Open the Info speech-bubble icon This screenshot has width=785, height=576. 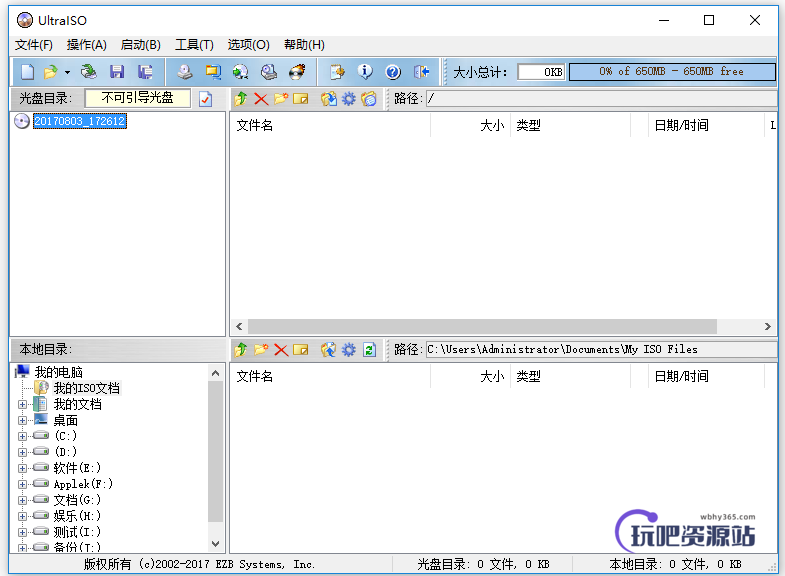pyautogui.click(x=365, y=72)
